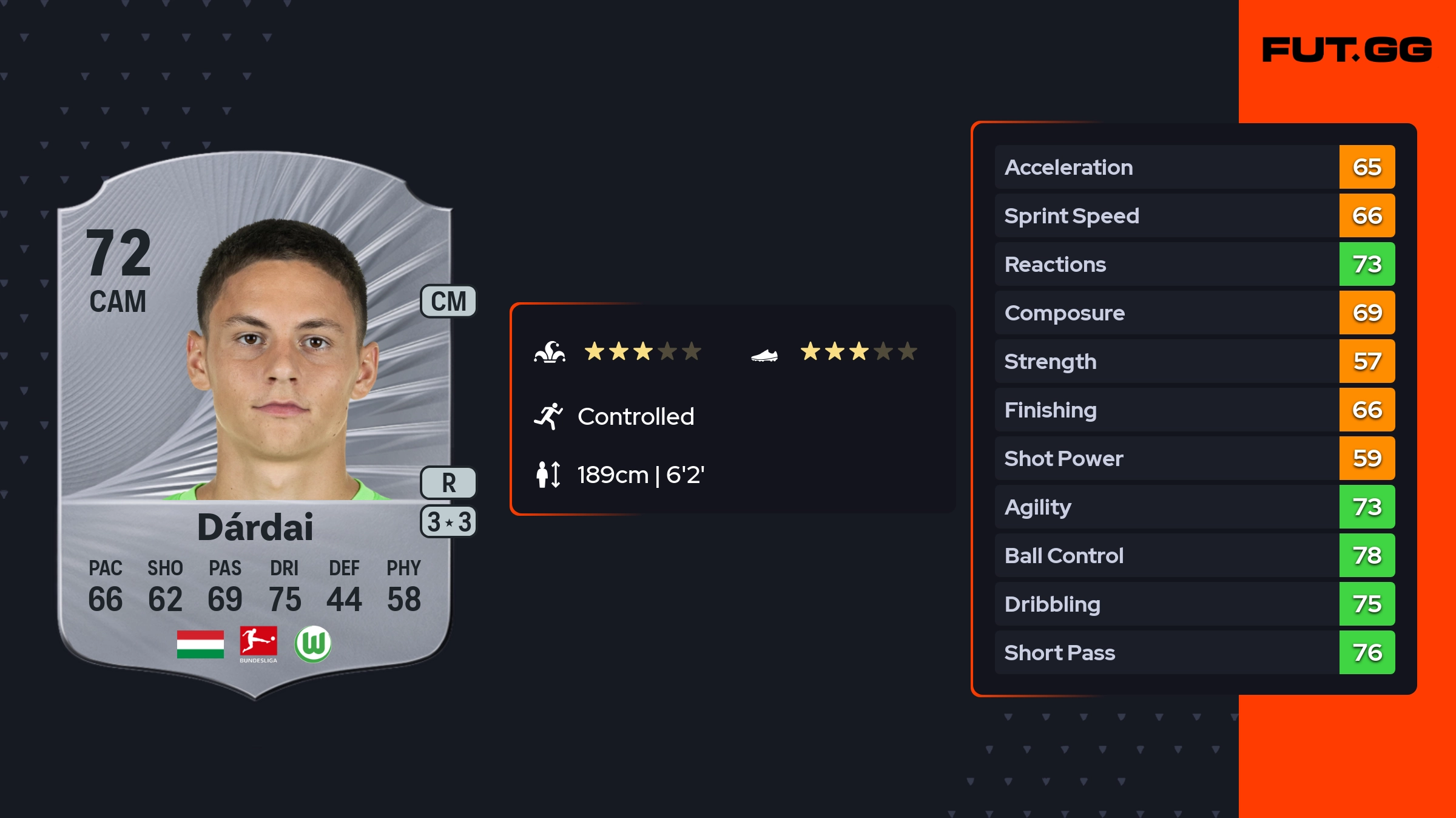This screenshot has height=818, width=1456.
Task: Click the Bundesliga league badge
Action: (258, 644)
